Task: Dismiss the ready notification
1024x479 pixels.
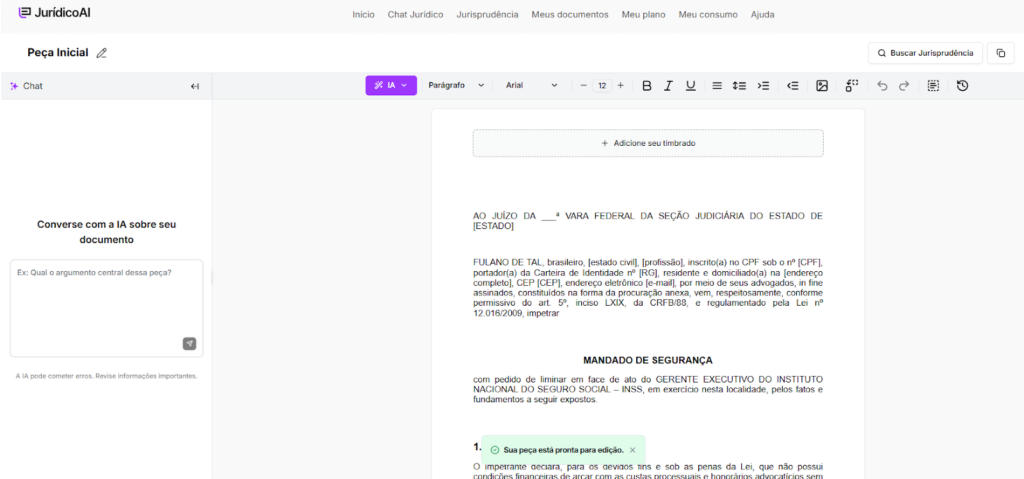Action: [x=632, y=450]
